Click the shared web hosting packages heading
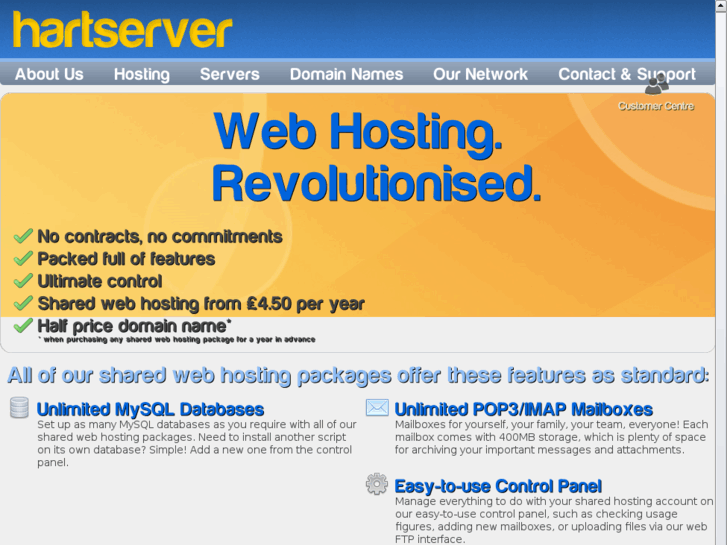 click(x=358, y=375)
